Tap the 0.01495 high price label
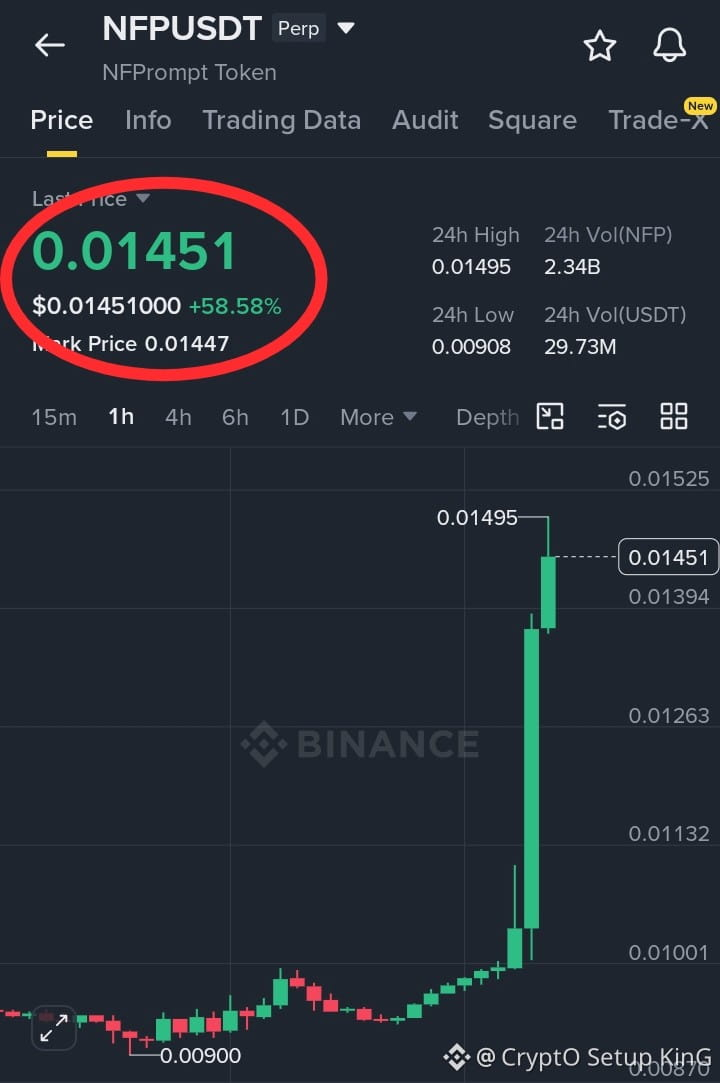 coord(477,517)
